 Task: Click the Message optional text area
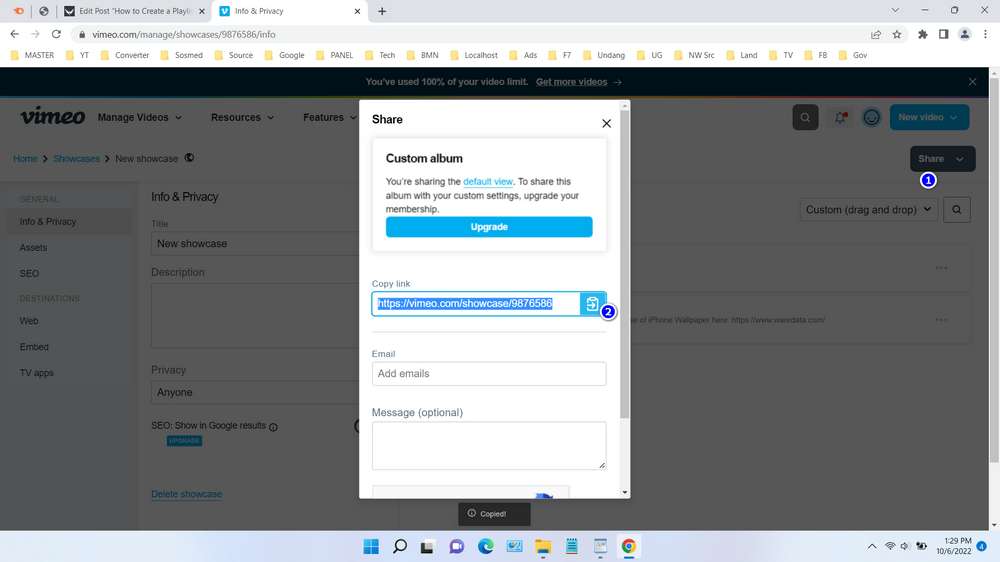[489, 445]
